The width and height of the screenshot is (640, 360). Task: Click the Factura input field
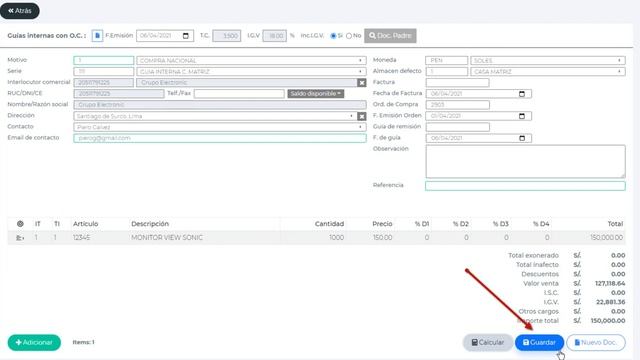[458, 82]
